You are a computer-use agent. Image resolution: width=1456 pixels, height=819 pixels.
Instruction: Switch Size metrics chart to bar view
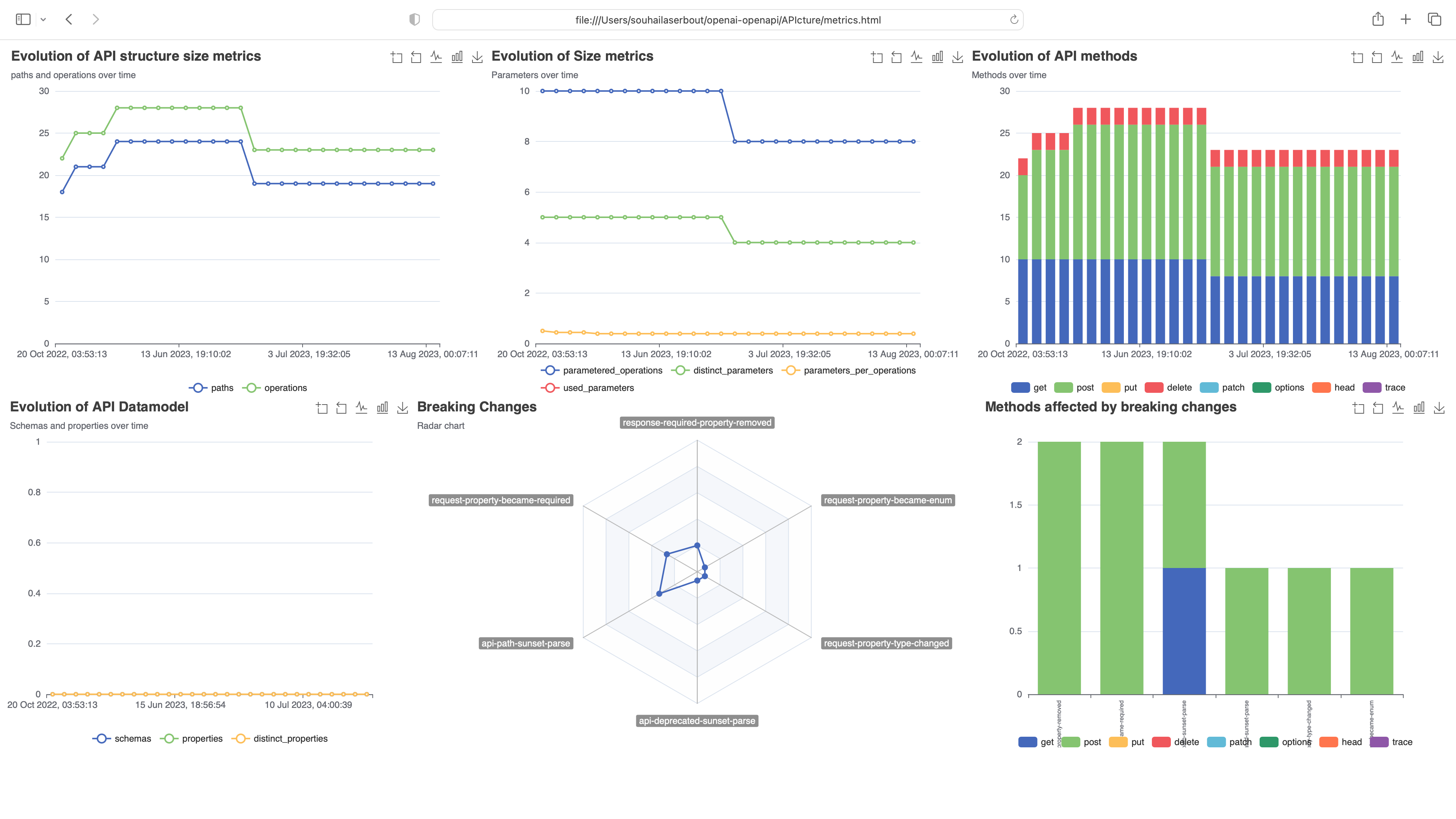(937, 57)
